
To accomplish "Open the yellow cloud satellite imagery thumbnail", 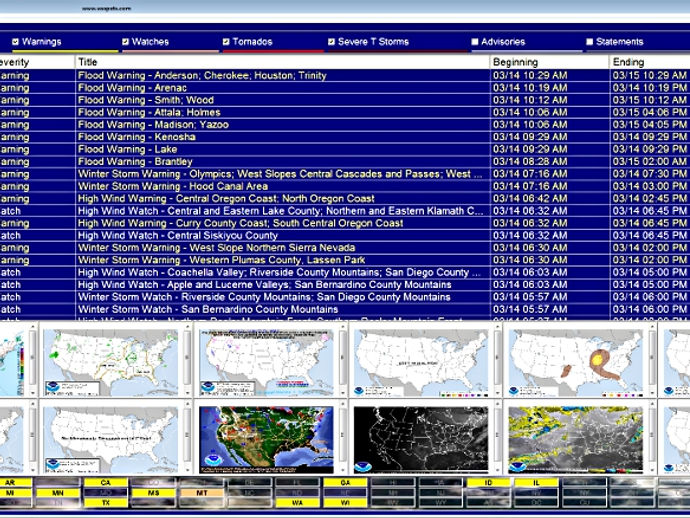I will [576, 440].
